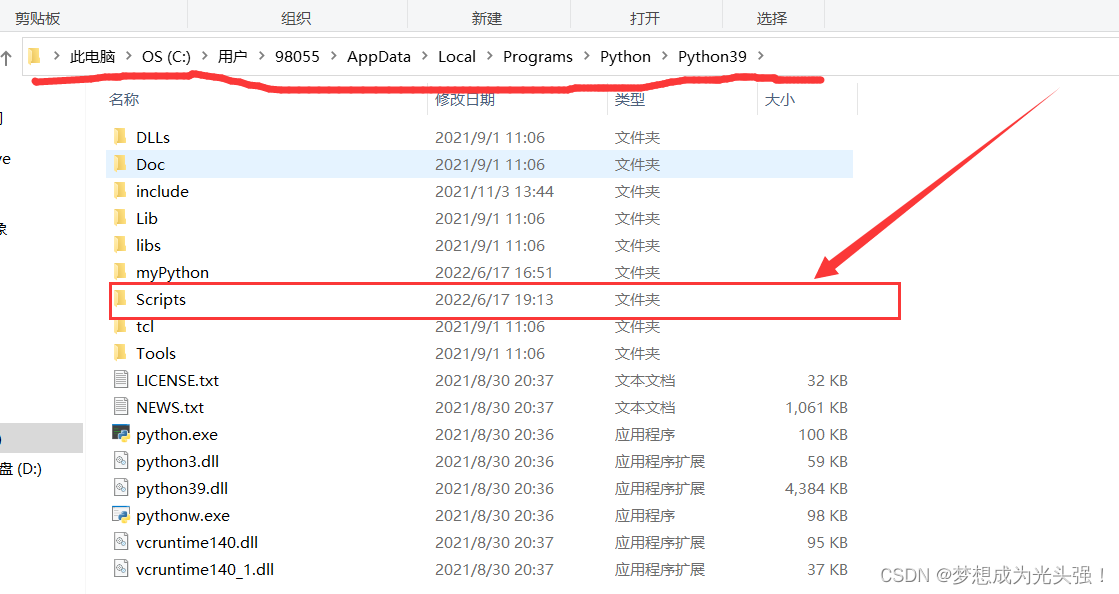Image resolution: width=1119 pixels, height=594 pixels.
Task: Select the python.exe file name
Action: pyautogui.click(x=176, y=435)
